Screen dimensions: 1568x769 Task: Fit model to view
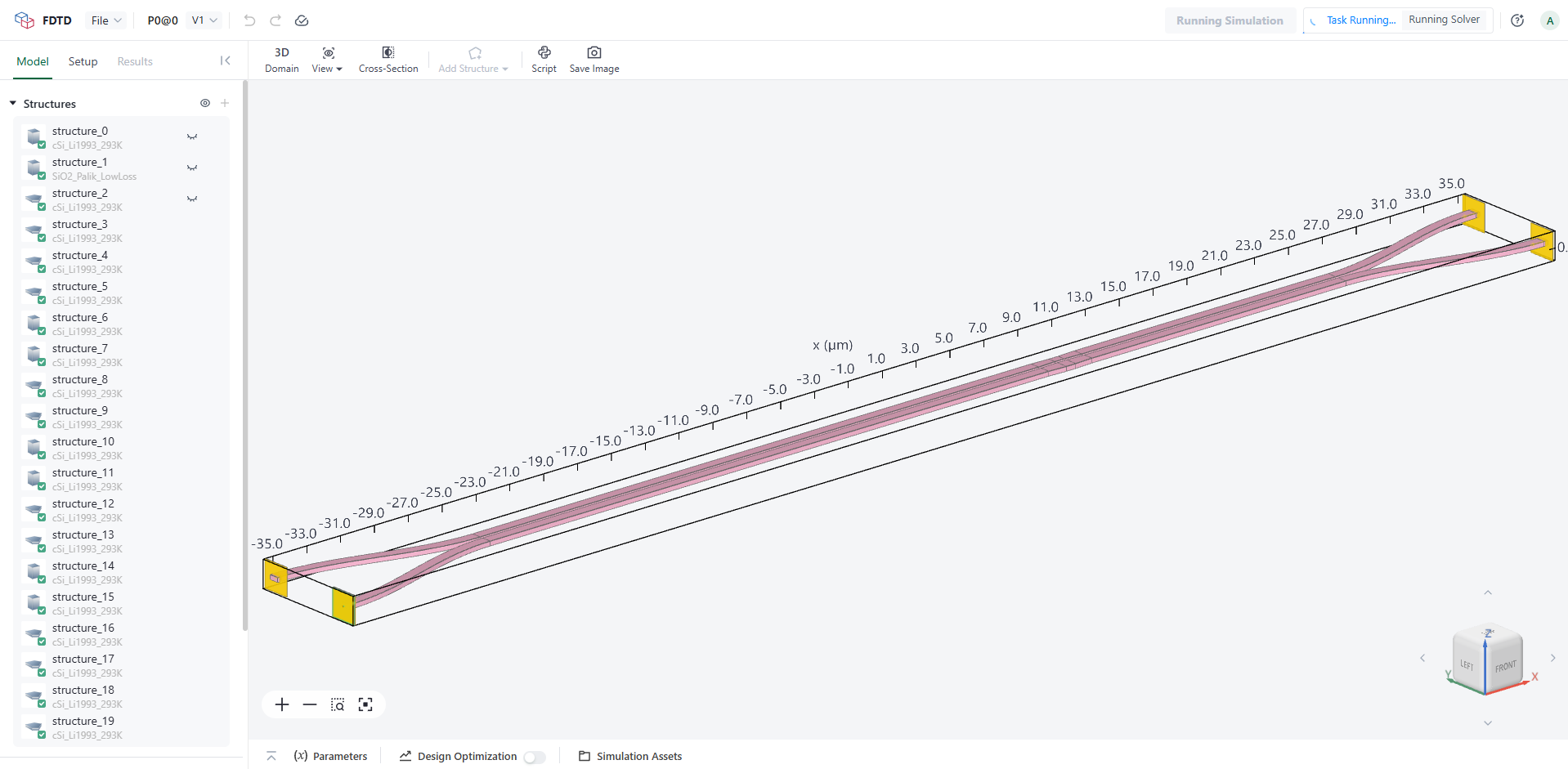point(365,704)
